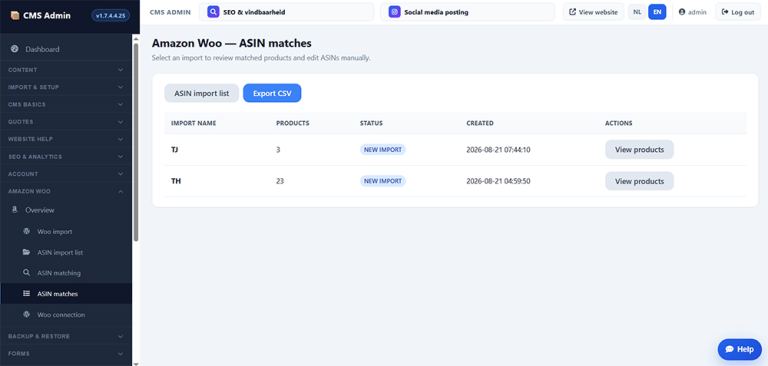Expand the ACCOUNT sidebar section

pos(66,174)
